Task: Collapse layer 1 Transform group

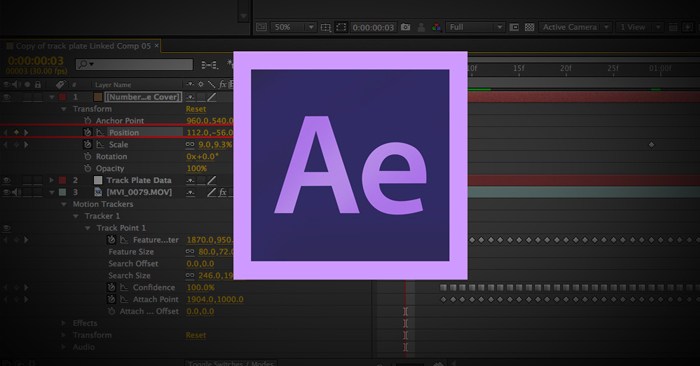Action: pyautogui.click(x=64, y=109)
